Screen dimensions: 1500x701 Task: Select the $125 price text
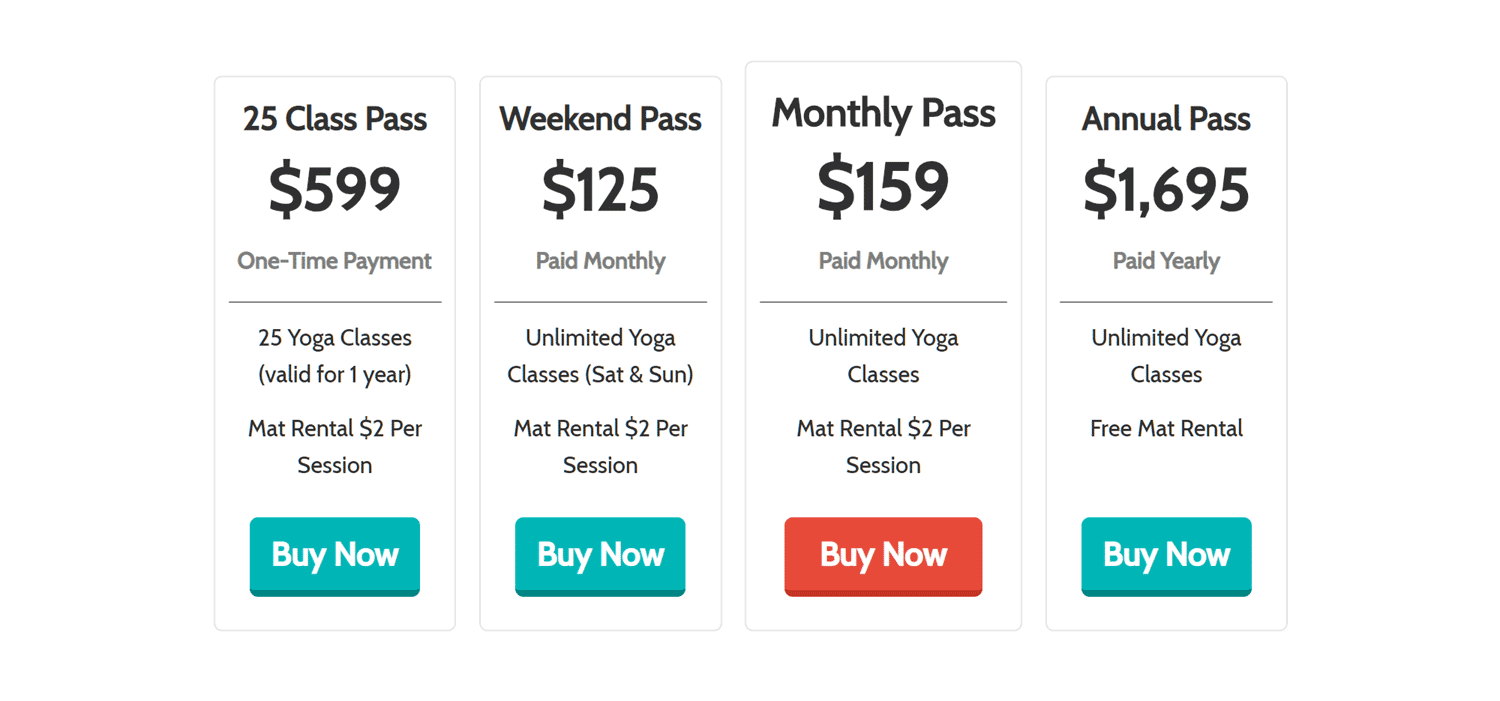600,189
